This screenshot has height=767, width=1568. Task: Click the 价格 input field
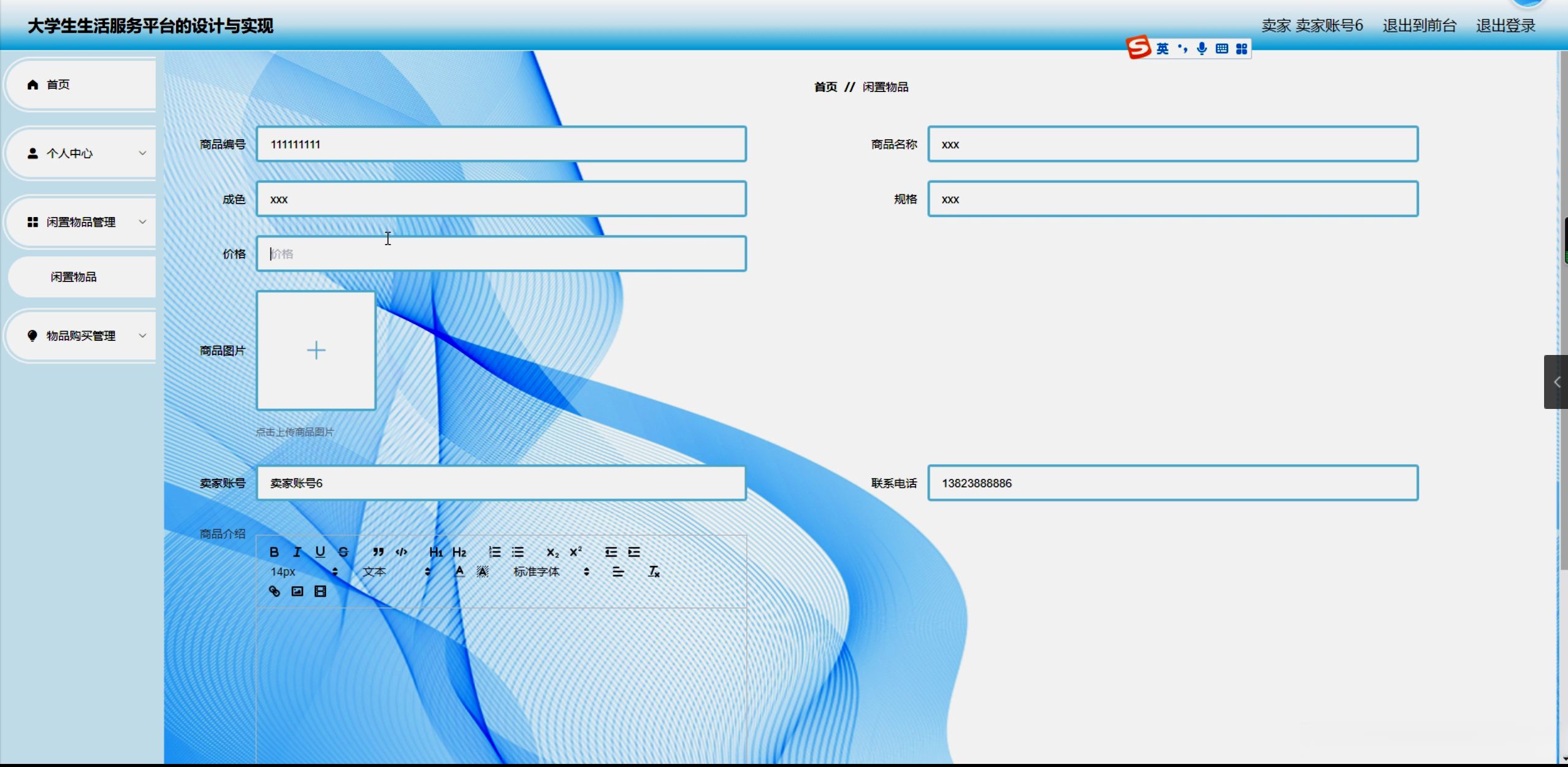501,254
